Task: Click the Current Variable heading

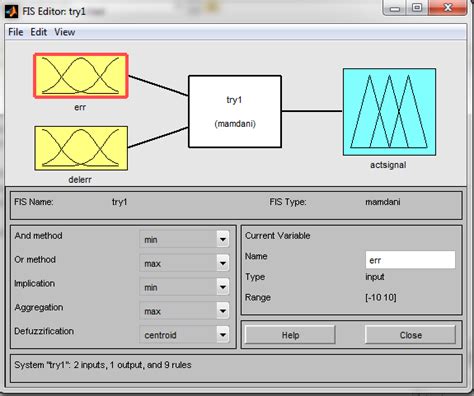Action: (x=278, y=236)
